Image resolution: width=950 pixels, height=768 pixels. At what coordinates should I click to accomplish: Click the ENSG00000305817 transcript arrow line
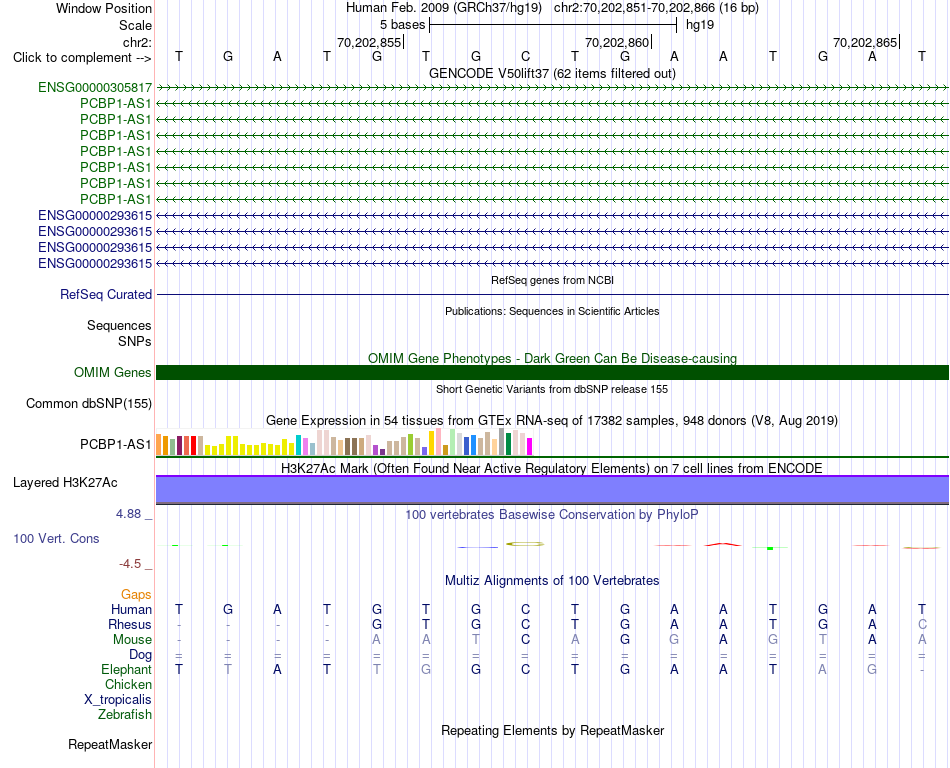(552, 88)
